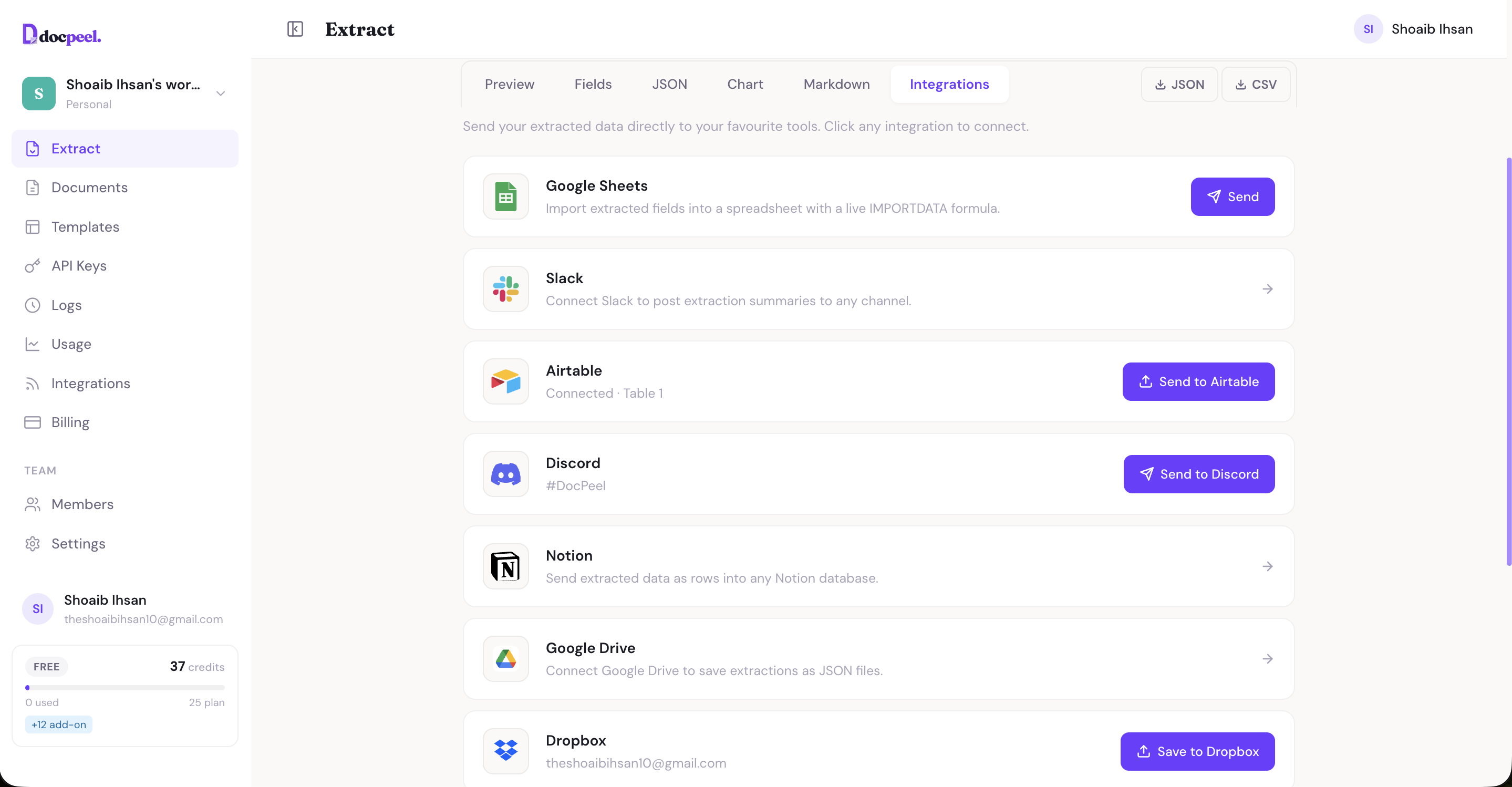Screen dimensions: 1512x787
Task: Click the Airtable logo icon
Action: point(506,381)
